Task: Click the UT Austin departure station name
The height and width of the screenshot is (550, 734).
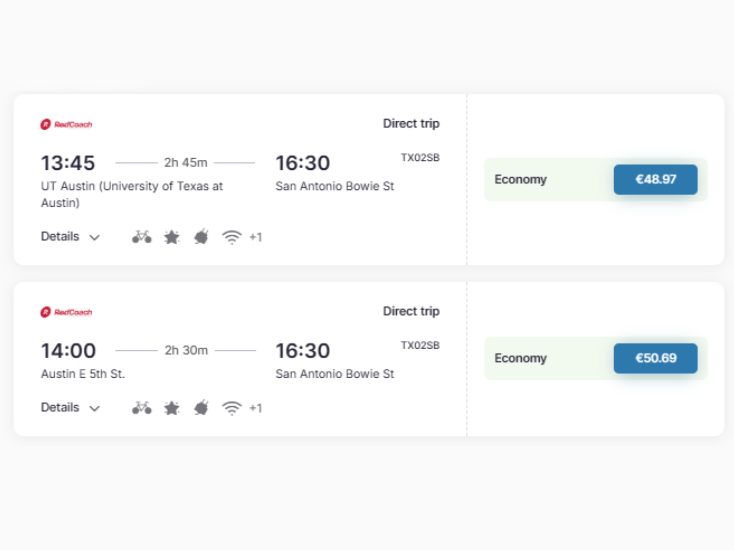Action: click(132, 194)
